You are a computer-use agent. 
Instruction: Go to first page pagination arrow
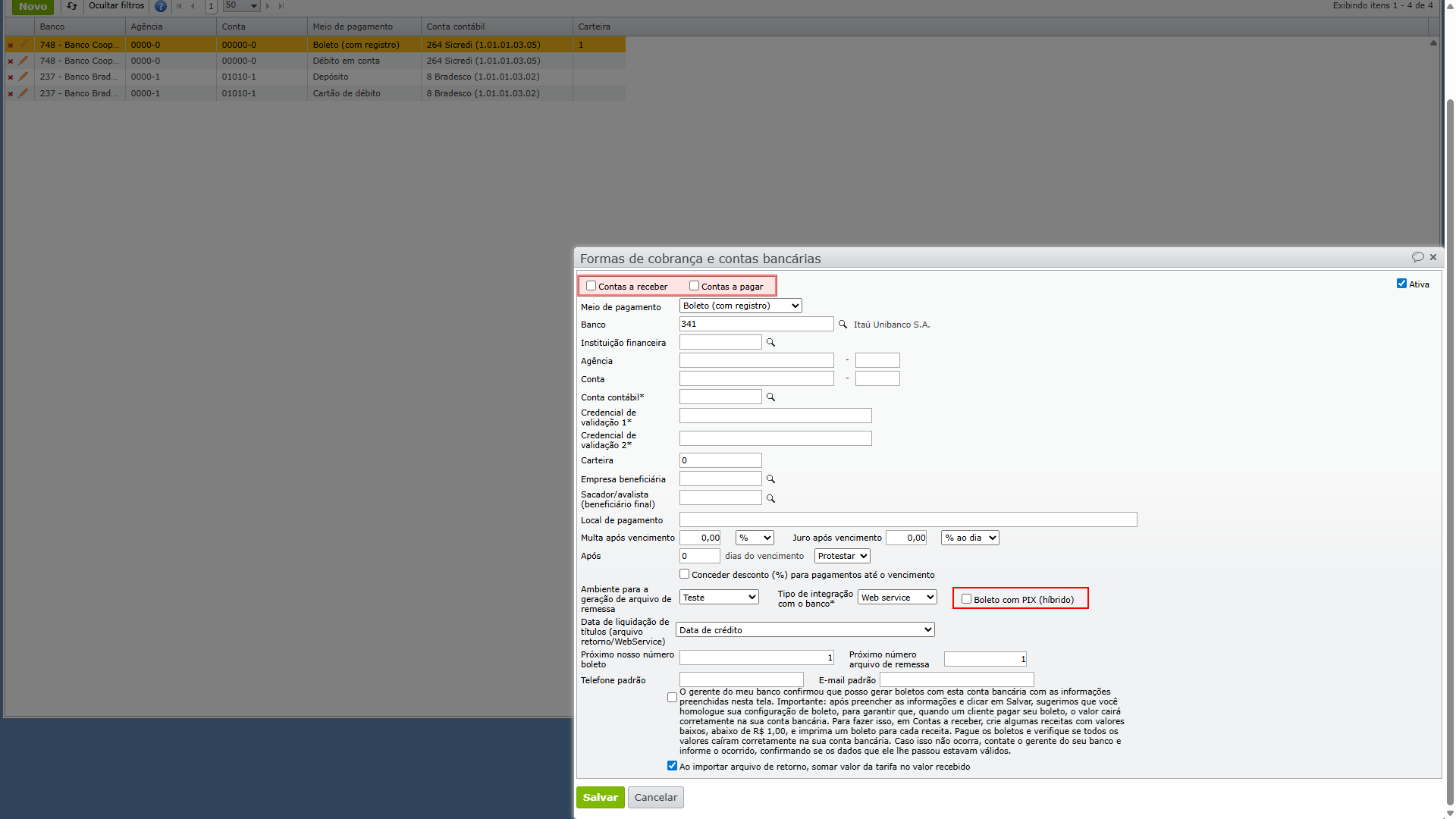[180, 6]
